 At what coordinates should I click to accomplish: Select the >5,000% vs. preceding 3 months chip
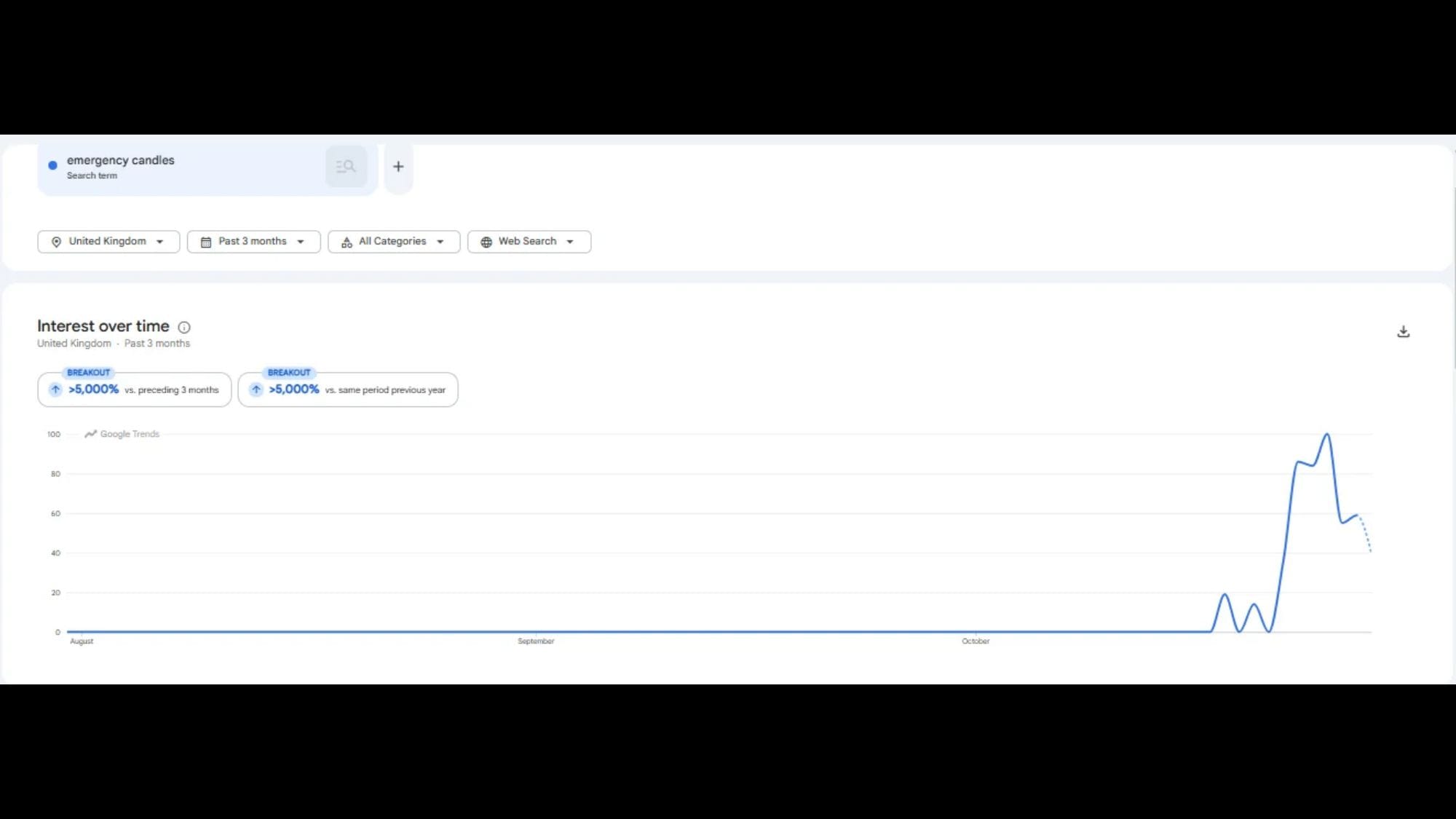(135, 389)
